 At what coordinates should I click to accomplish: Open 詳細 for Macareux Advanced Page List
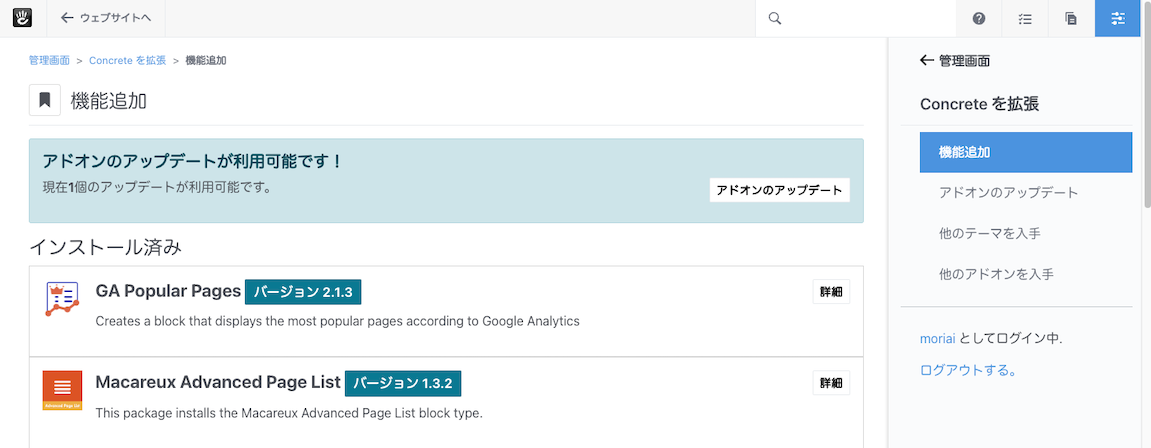pyautogui.click(x=831, y=383)
